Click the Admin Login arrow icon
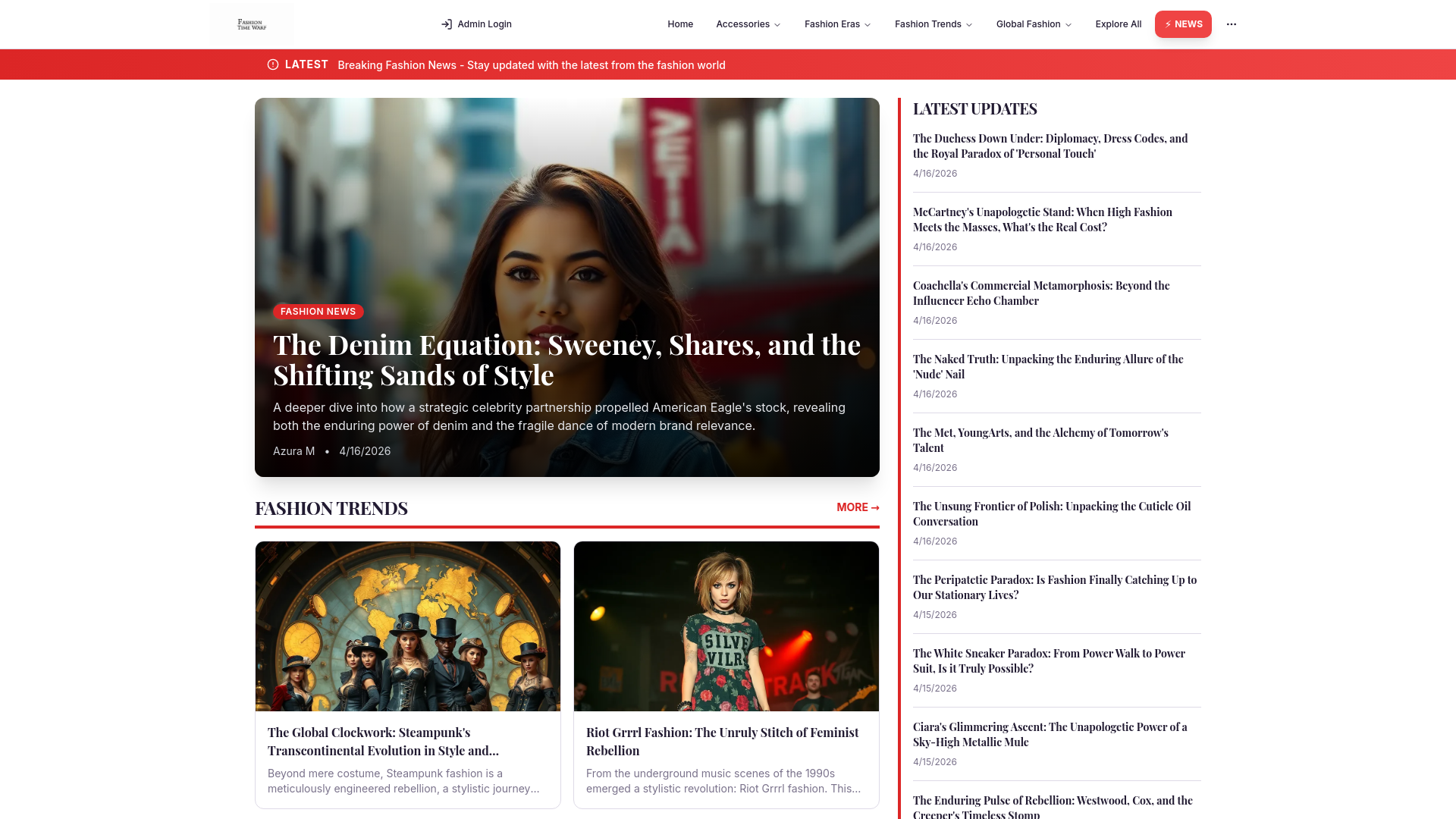Image resolution: width=1456 pixels, height=819 pixels. 447,24
